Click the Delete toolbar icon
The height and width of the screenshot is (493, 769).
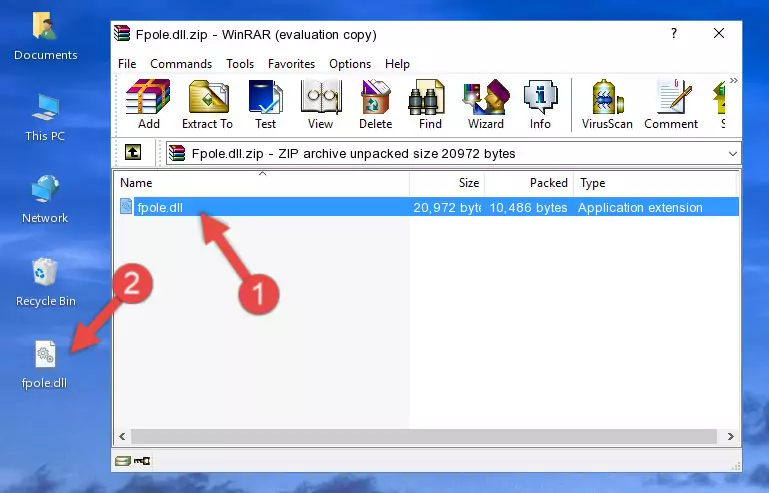tap(376, 104)
